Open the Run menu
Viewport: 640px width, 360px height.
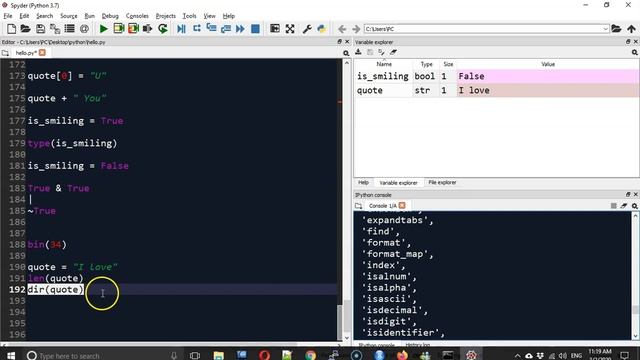[89, 16]
